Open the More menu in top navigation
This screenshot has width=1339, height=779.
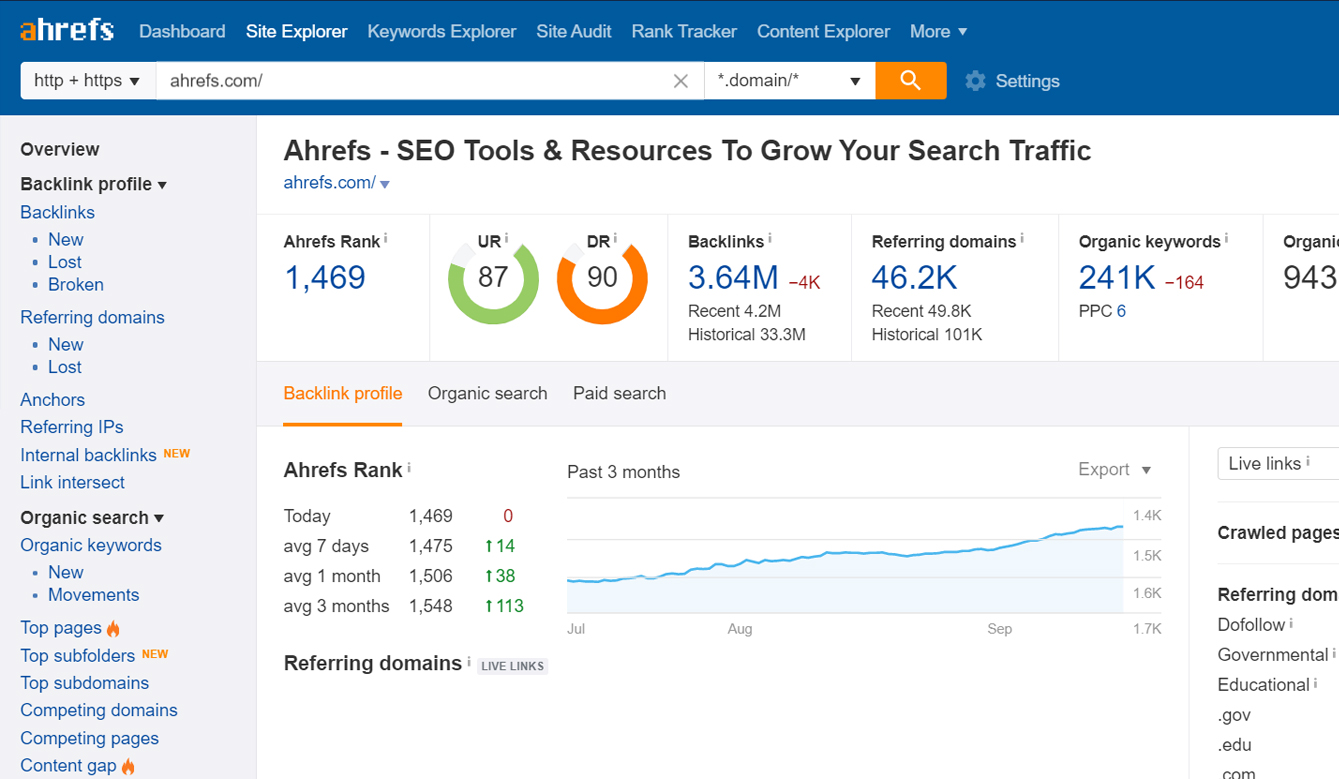[x=938, y=31]
